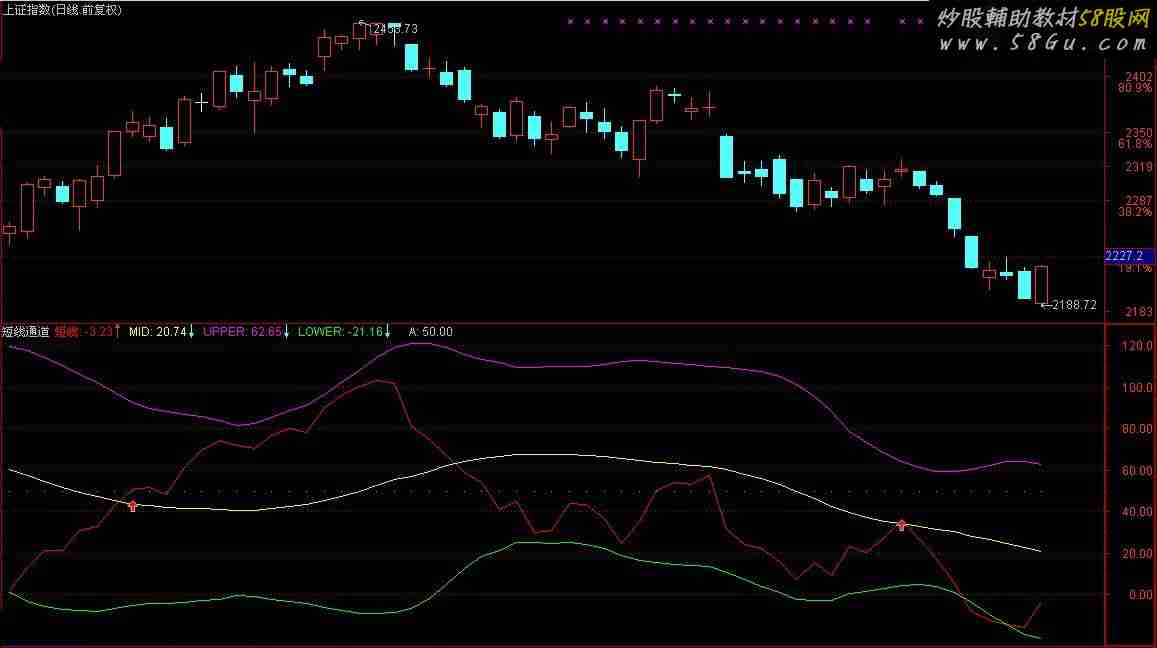Image resolution: width=1157 pixels, height=648 pixels.
Task: Select the LOWER: -21.16 indicator label
Action: click(340, 331)
